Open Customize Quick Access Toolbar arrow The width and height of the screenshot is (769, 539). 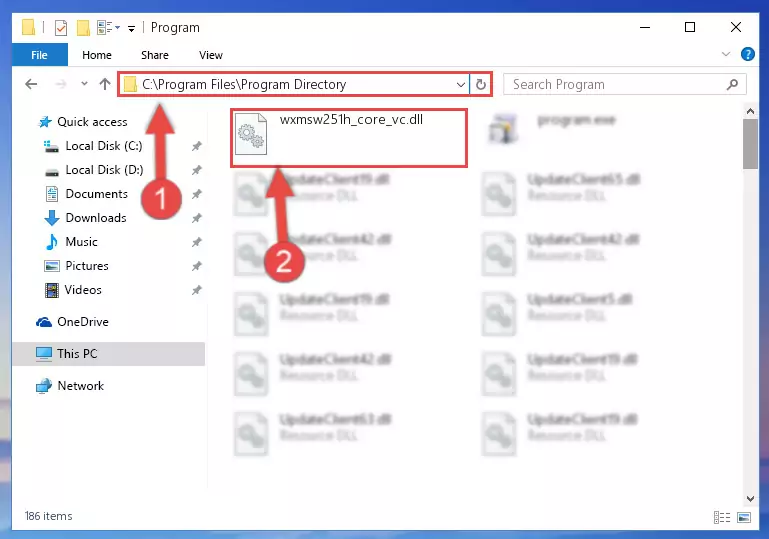point(131,28)
